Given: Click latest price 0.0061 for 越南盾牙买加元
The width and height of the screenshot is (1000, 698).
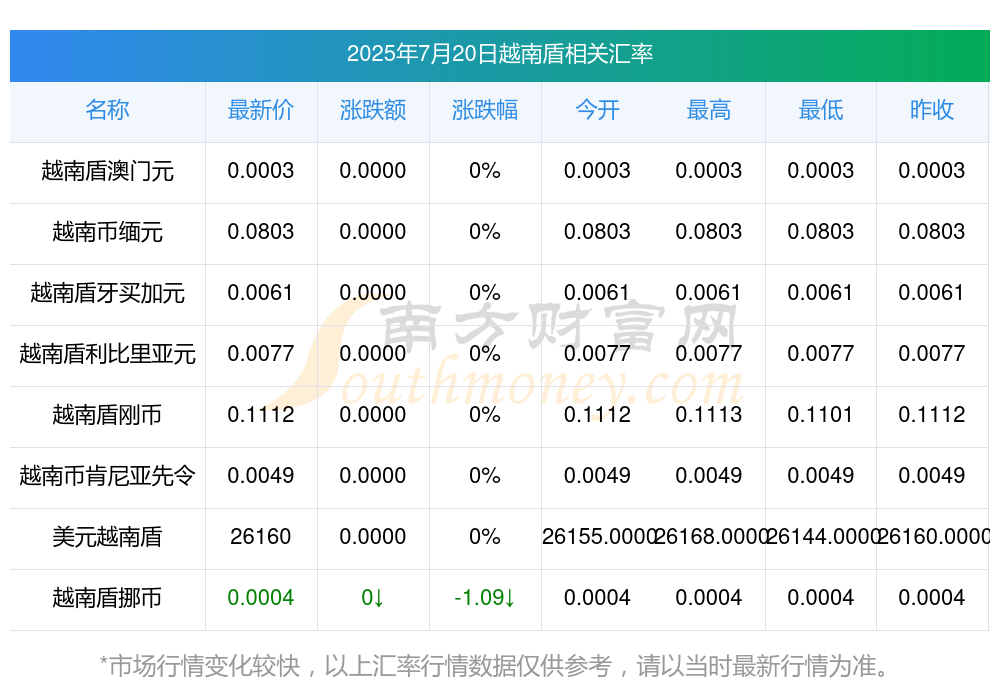Looking at the screenshot, I should pos(261,293).
